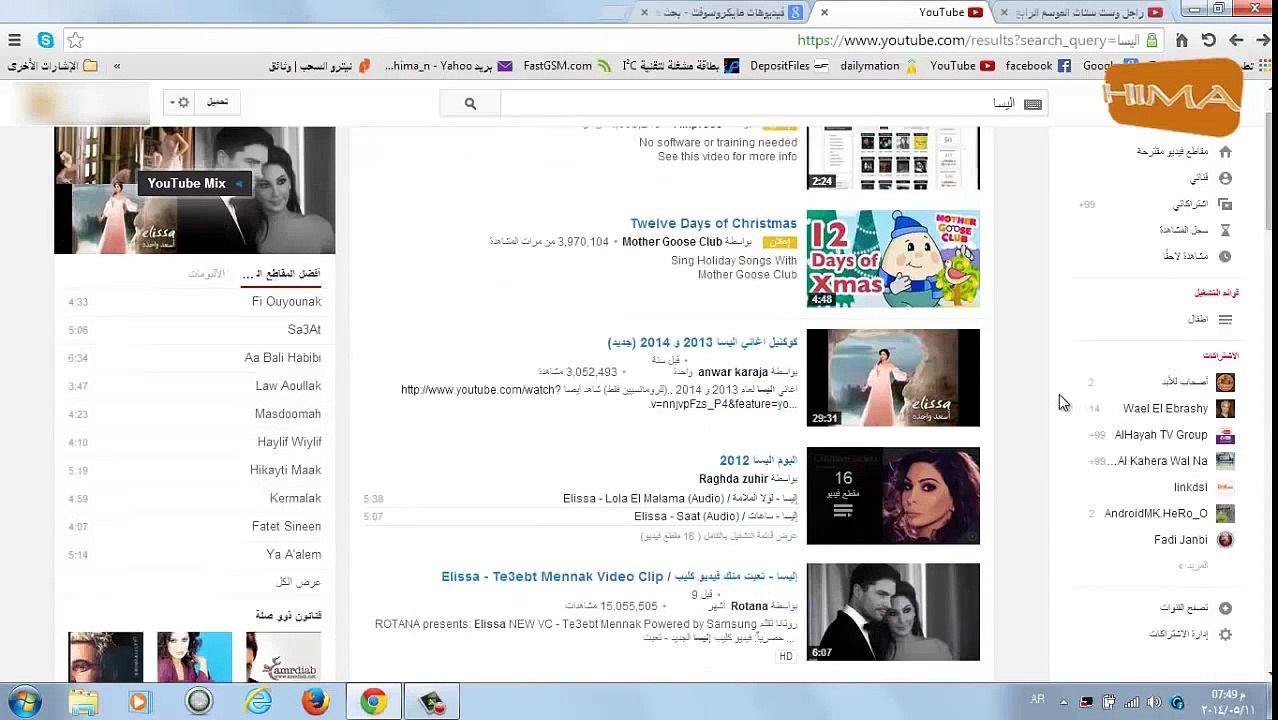Screen dimensions: 1278x720
Task: Open the YouTube Mix Elissa thumbnail
Action: click(x=195, y=190)
